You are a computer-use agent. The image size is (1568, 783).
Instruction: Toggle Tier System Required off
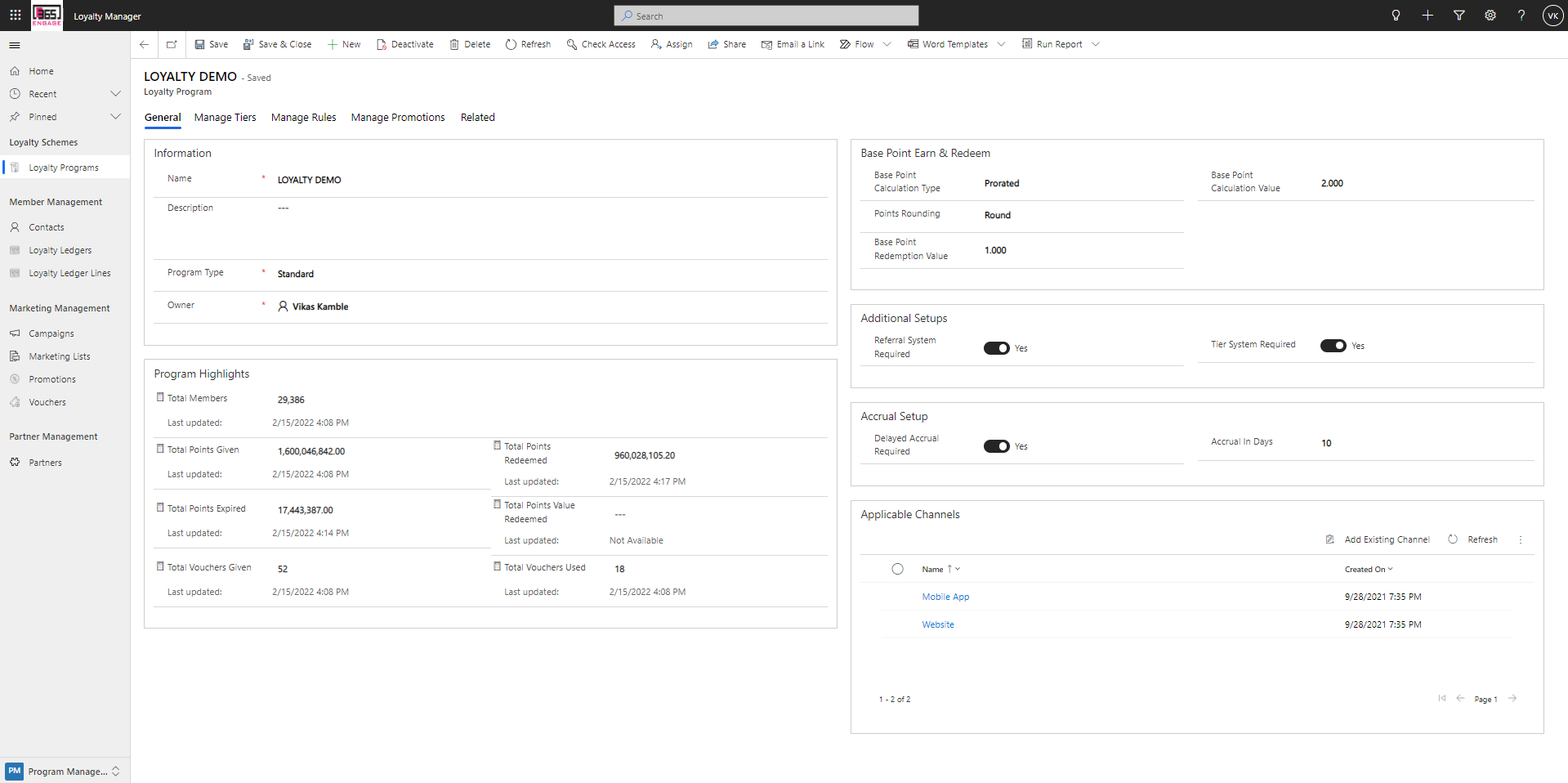[1334, 345]
